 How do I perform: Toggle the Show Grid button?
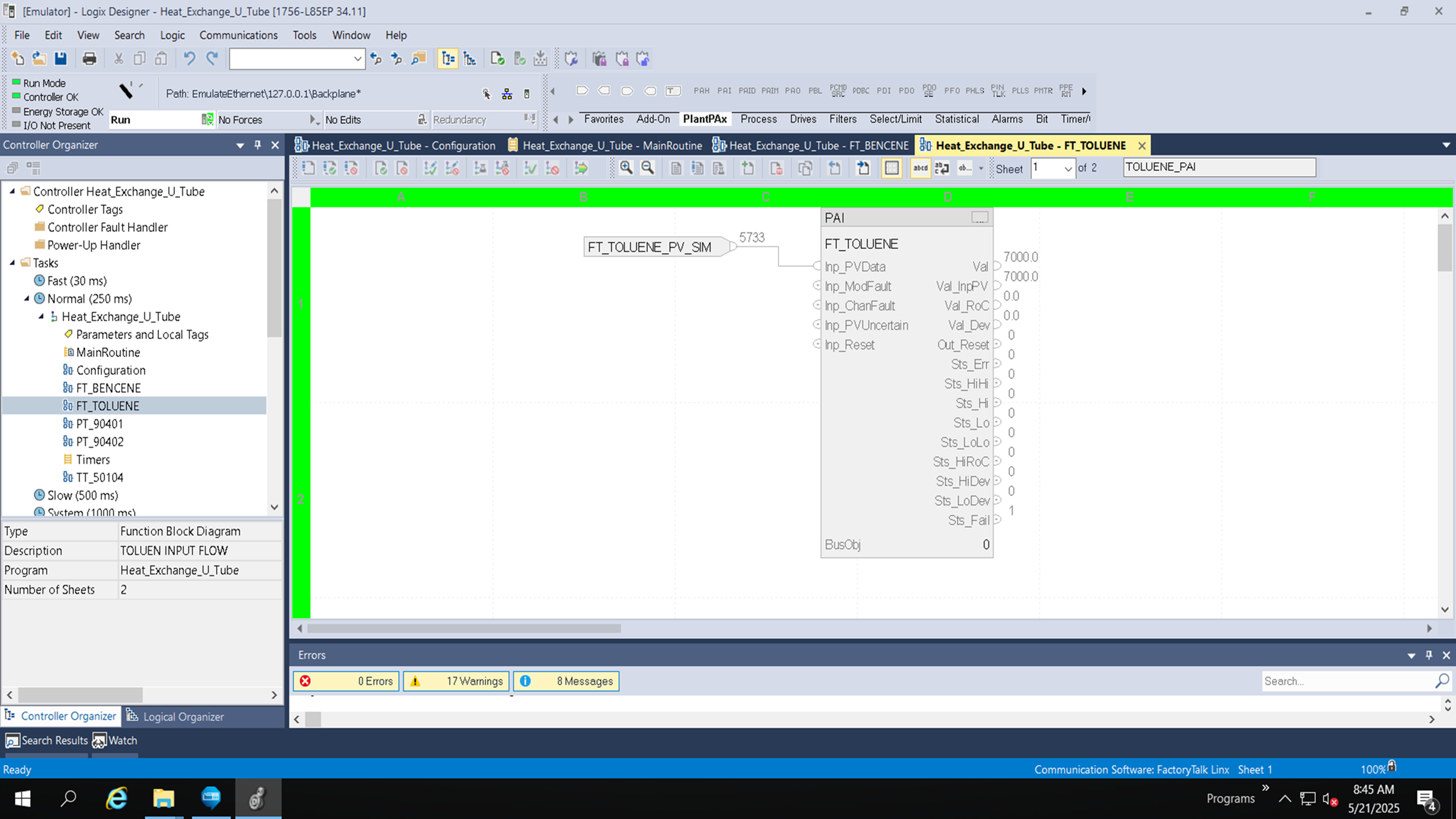coord(892,168)
